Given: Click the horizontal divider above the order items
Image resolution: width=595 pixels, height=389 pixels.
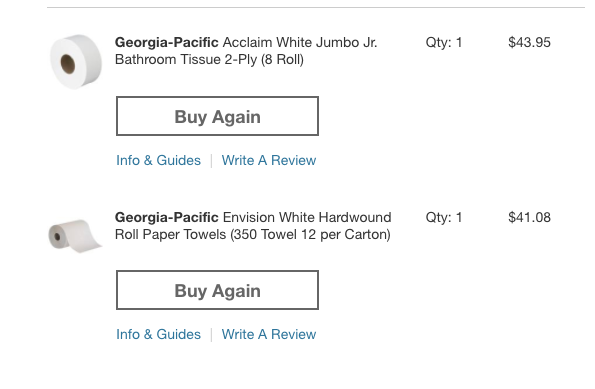Looking at the screenshot, I should tap(316, 7).
